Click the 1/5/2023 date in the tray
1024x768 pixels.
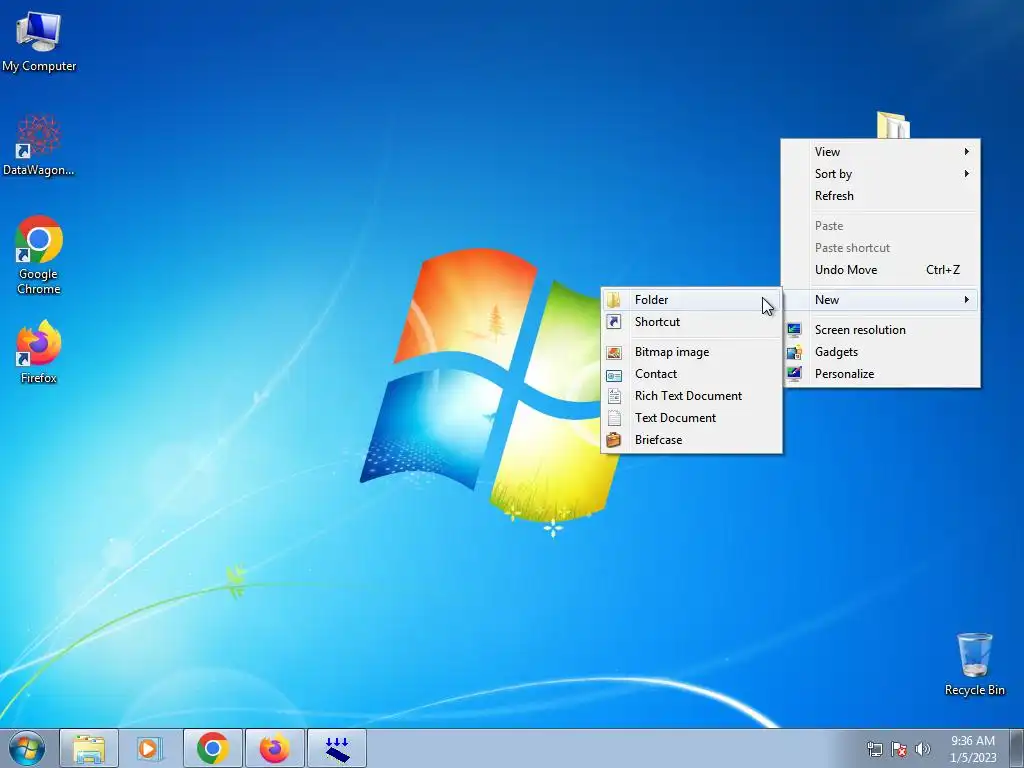coord(973,758)
